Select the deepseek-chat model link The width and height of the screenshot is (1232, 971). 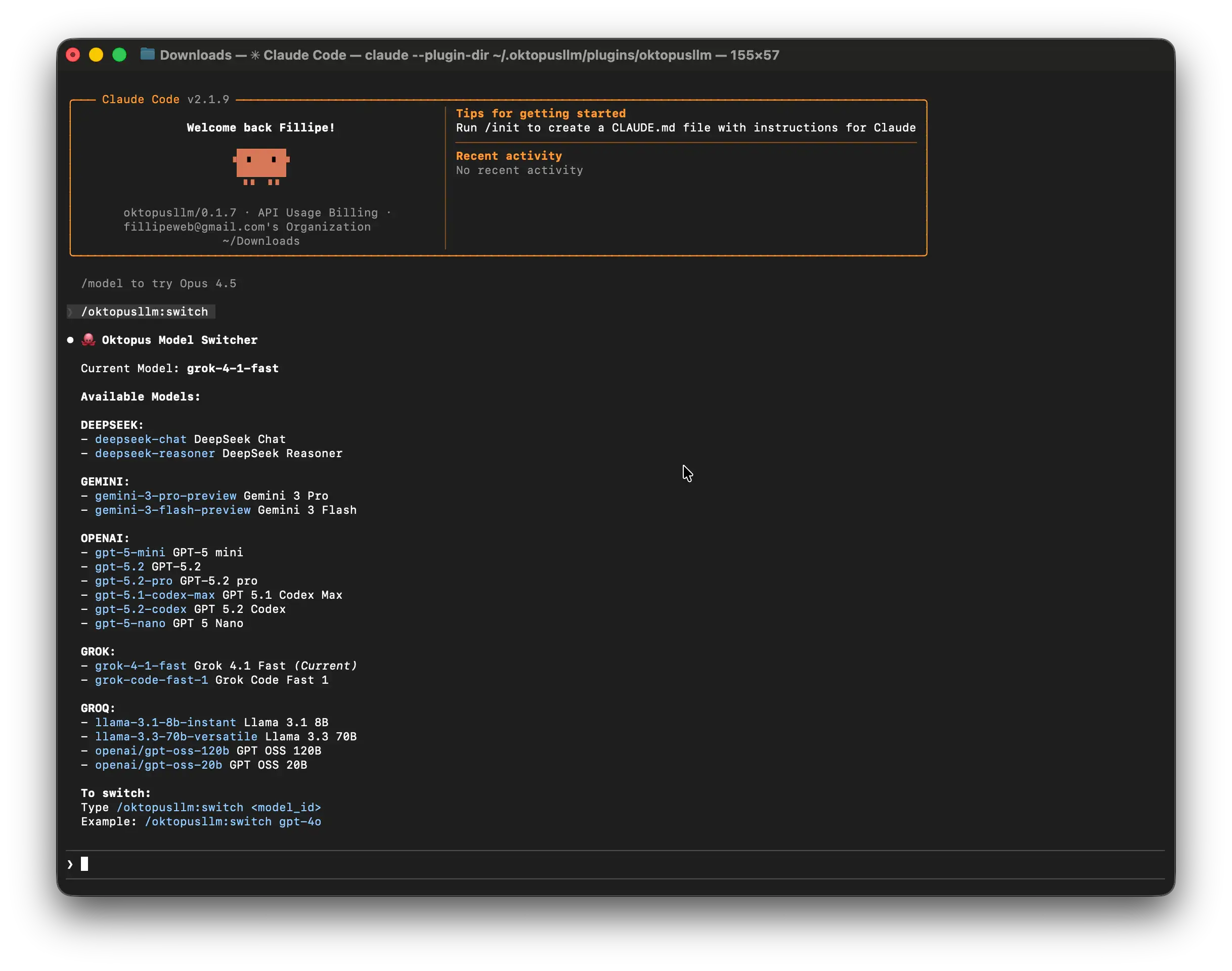click(x=140, y=439)
